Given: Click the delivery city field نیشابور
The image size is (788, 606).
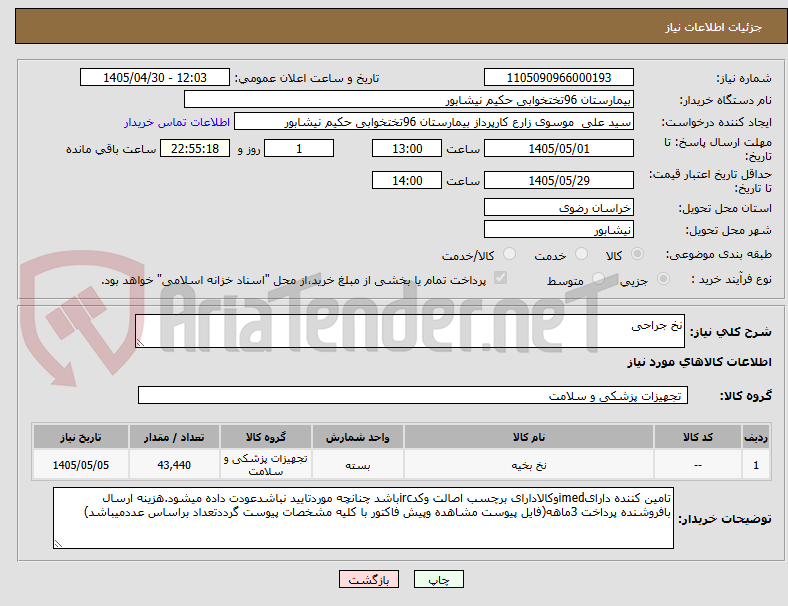Looking at the screenshot, I should [559, 230].
